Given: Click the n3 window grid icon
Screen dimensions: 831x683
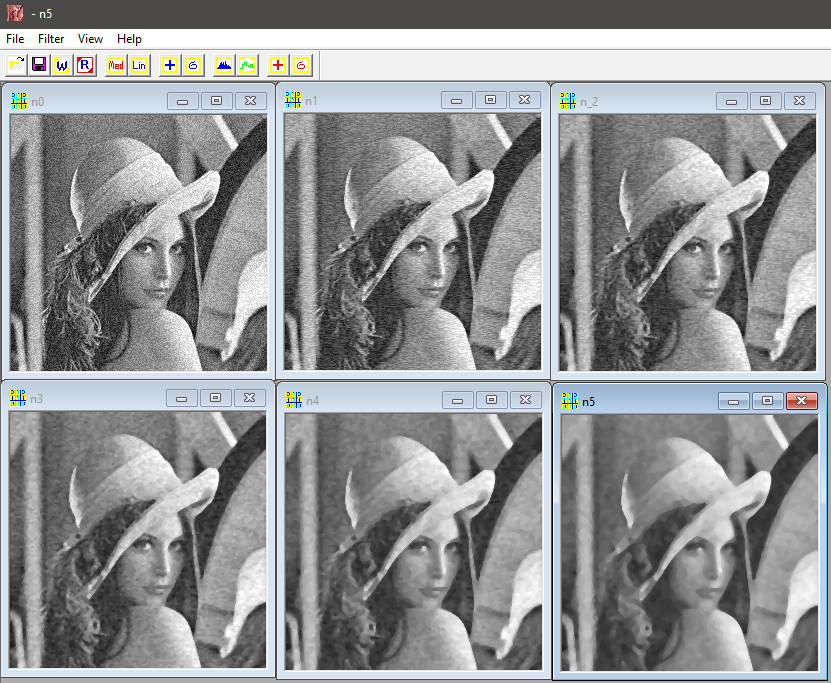Looking at the screenshot, I should [17, 398].
